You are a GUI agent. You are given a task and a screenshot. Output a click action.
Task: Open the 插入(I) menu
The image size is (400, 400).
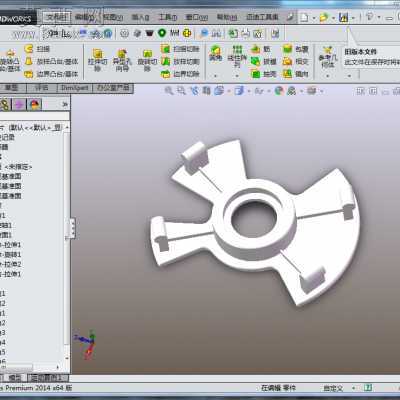point(141,17)
